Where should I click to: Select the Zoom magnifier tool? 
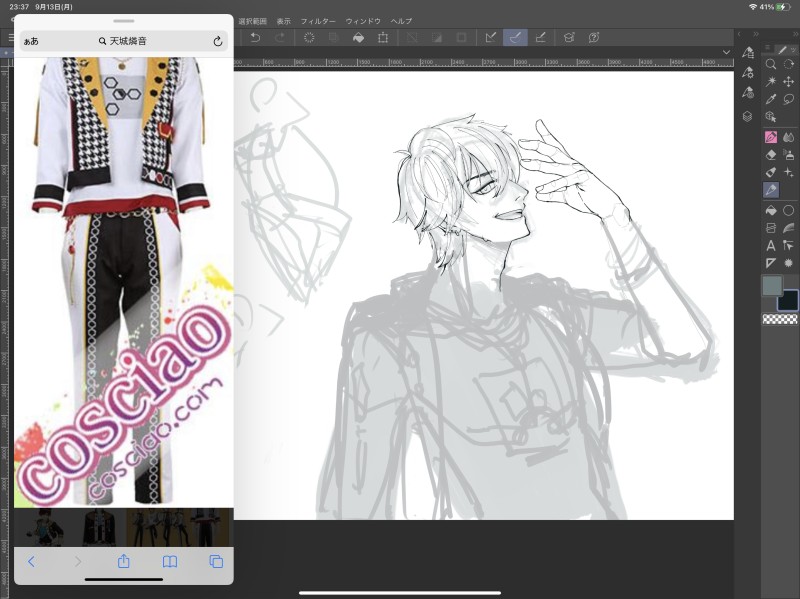click(x=771, y=64)
